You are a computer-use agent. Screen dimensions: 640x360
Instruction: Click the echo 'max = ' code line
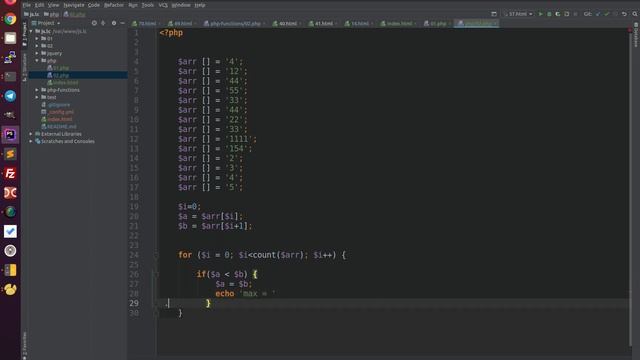[245, 293]
